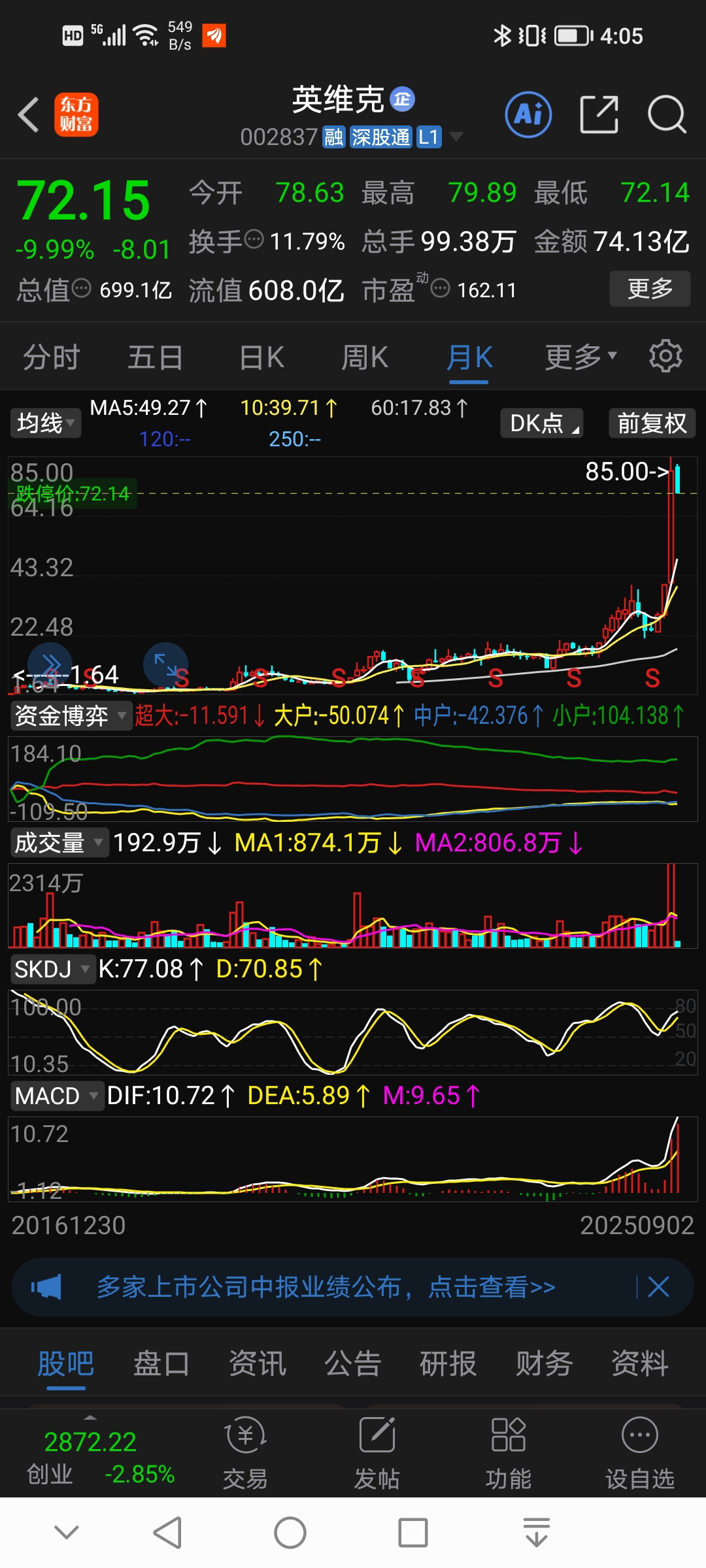This screenshot has width=706, height=1568.
Task: Tap the megaphone announcement icon
Action: point(46,1286)
